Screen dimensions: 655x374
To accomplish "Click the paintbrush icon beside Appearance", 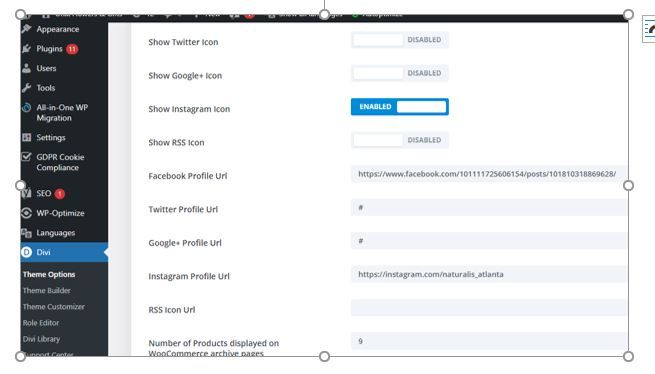I will (27, 29).
